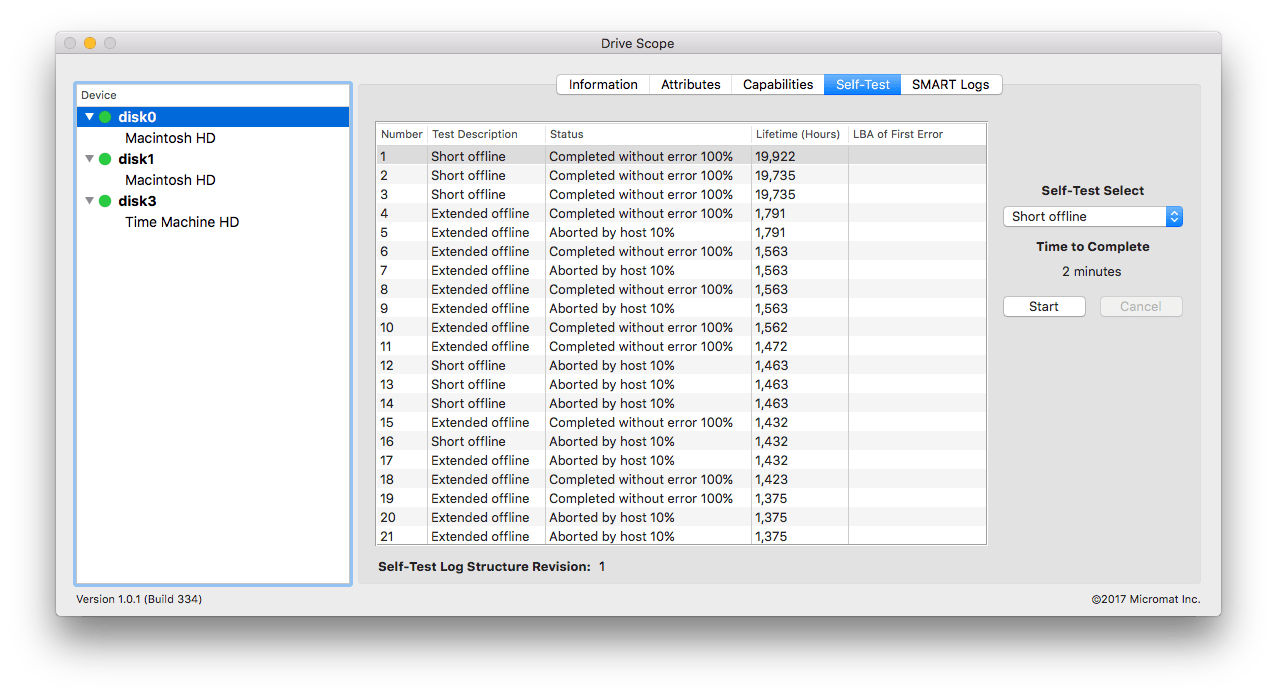Click the green status indicator beside disk3
This screenshot has height=696, width=1277.
(x=105, y=201)
